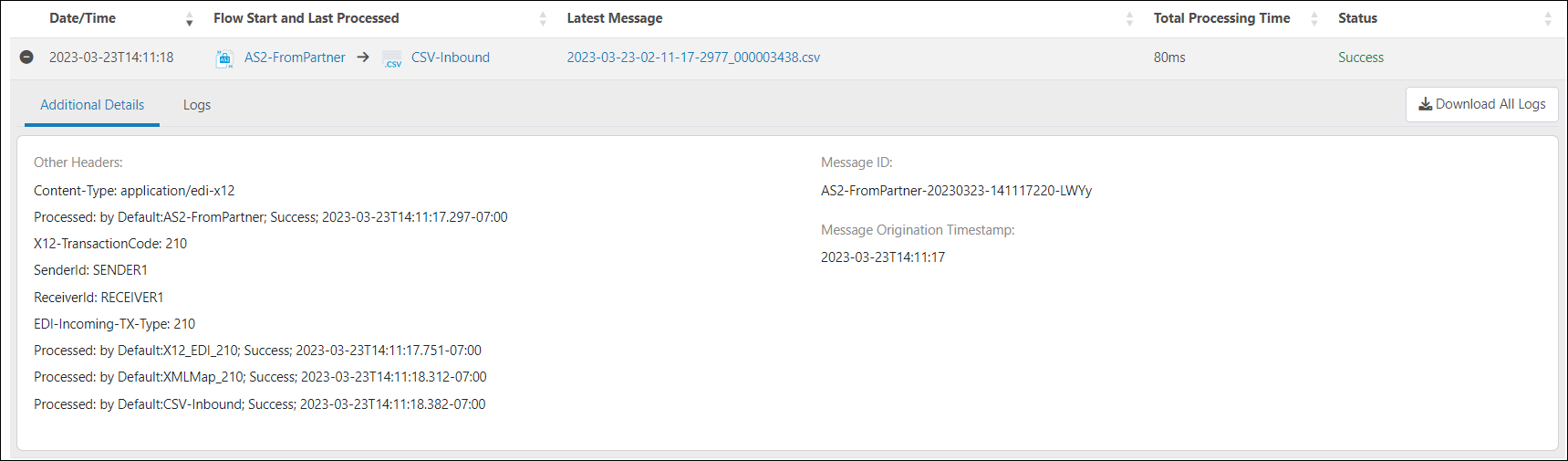Image resolution: width=1568 pixels, height=461 pixels.
Task: Click the Success status text
Action: coord(1360,58)
